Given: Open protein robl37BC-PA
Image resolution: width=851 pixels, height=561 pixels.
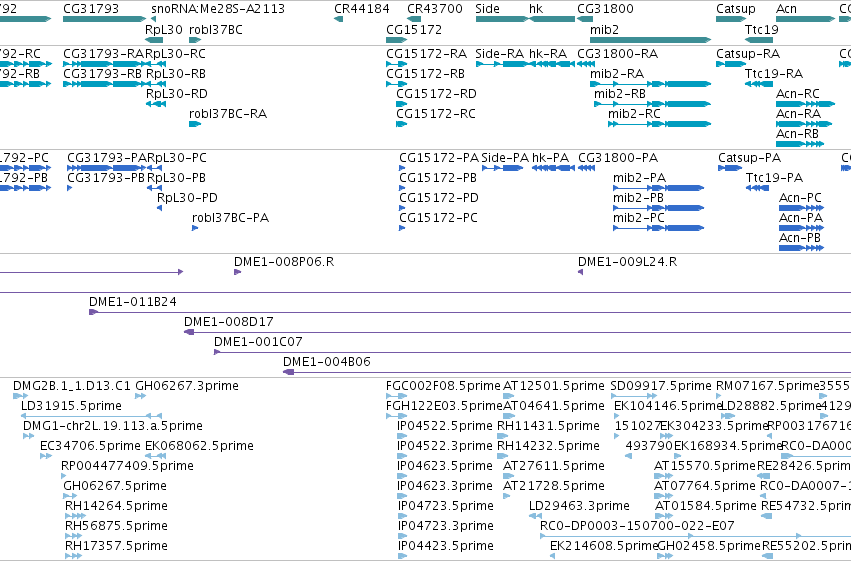Looking at the screenshot, I should (230, 218).
